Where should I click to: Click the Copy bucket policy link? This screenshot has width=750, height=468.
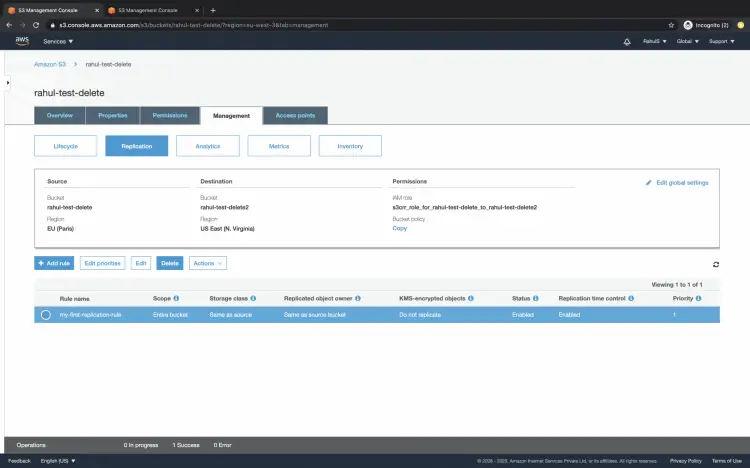[399, 228]
